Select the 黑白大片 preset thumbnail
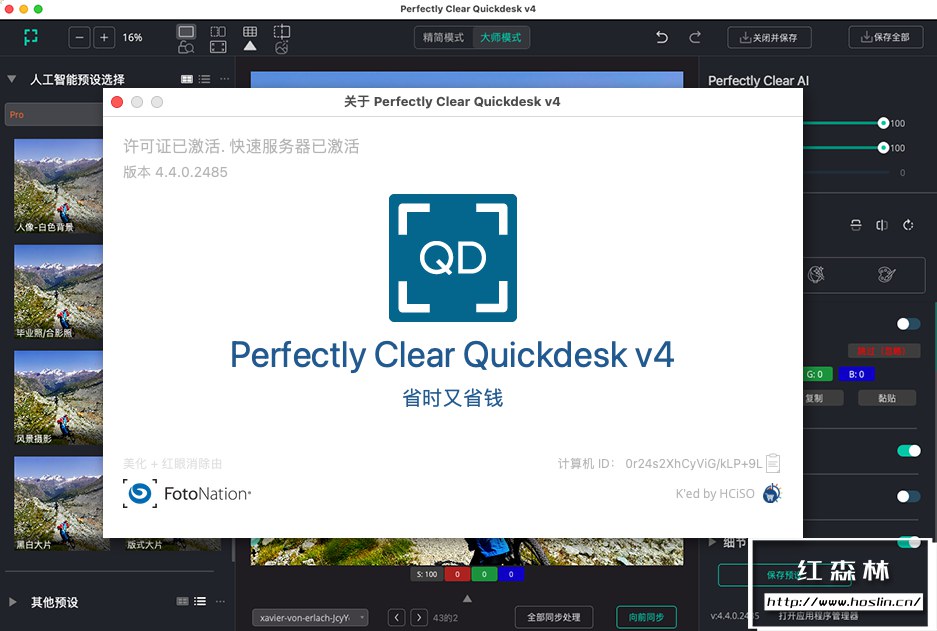 coord(59,504)
